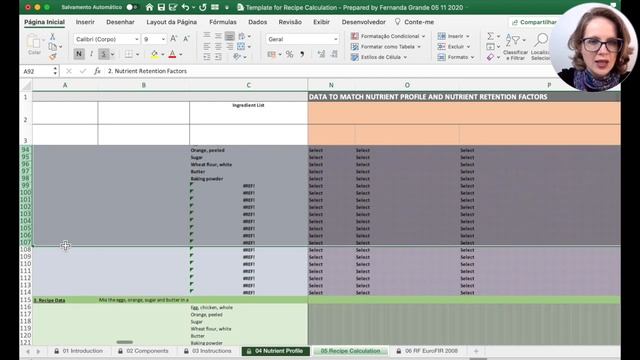Click the Cut scissors icon
The height and width of the screenshot is (360, 640).
click(52, 37)
